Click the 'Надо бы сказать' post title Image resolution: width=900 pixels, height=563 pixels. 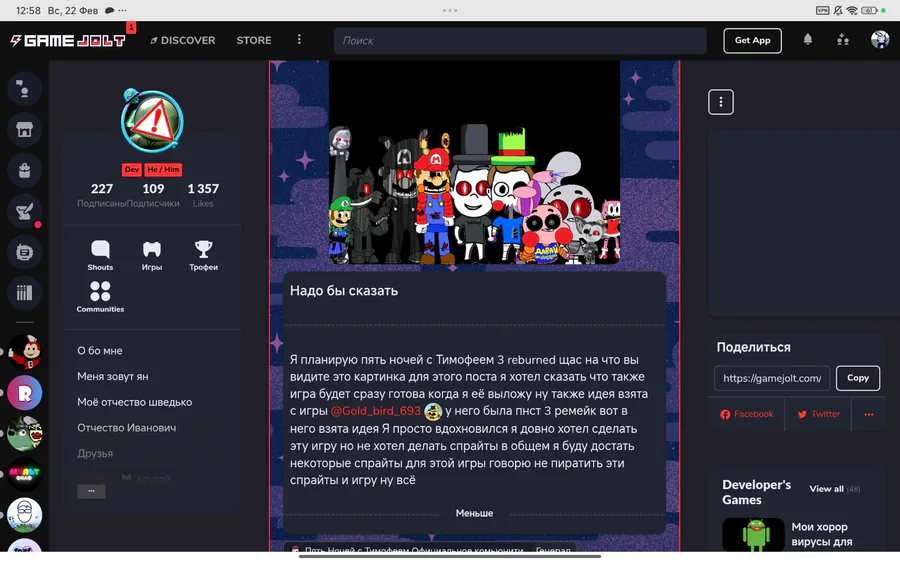(x=344, y=290)
